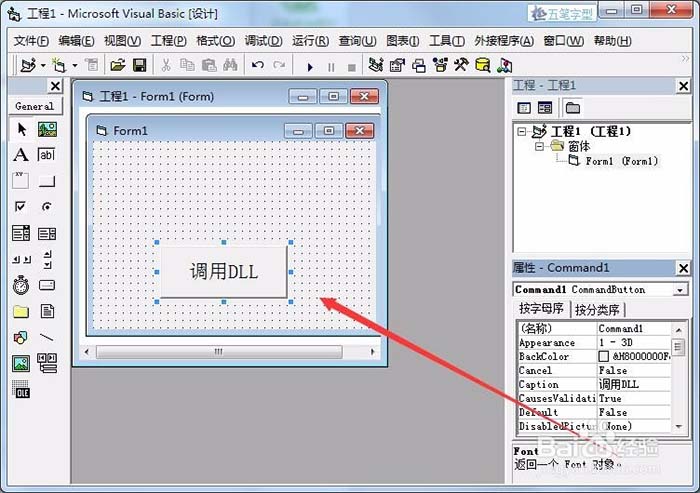Open the Properties Window toolbar icon
The width and height of the screenshot is (700, 493).
[x=397, y=65]
